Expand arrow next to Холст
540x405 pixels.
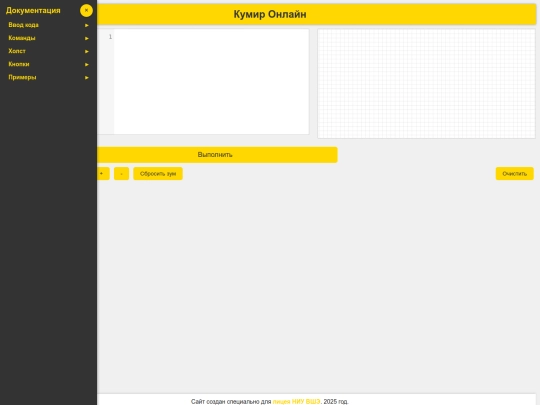87,51
